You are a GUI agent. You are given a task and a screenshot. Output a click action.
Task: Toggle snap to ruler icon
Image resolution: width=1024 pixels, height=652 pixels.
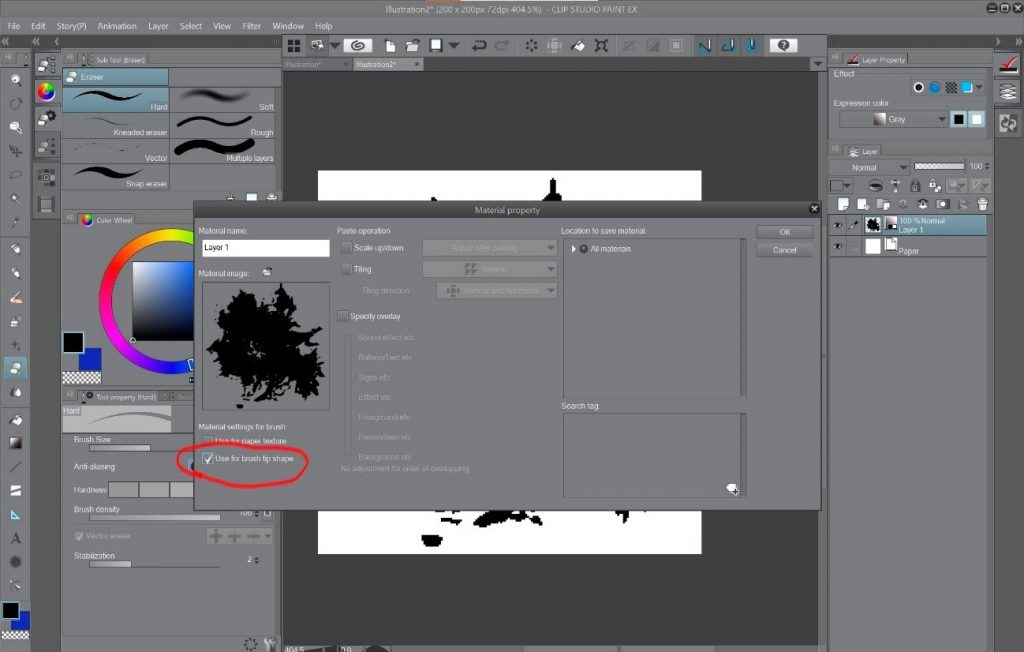tap(705, 45)
